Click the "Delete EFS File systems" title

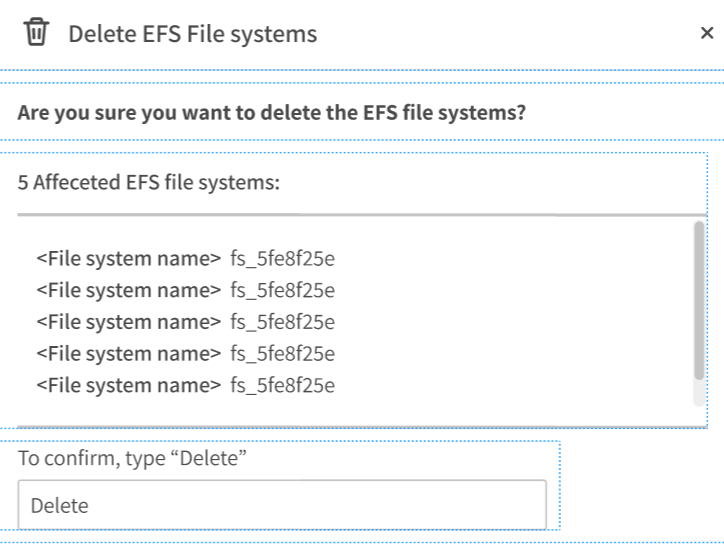pyautogui.click(x=192, y=34)
